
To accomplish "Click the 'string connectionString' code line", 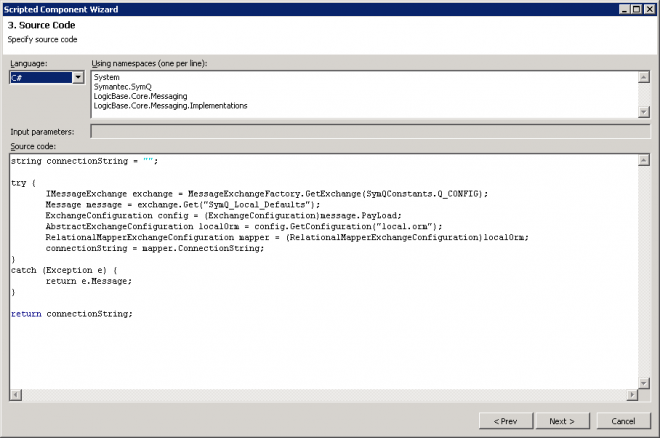I will (x=85, y=161).
